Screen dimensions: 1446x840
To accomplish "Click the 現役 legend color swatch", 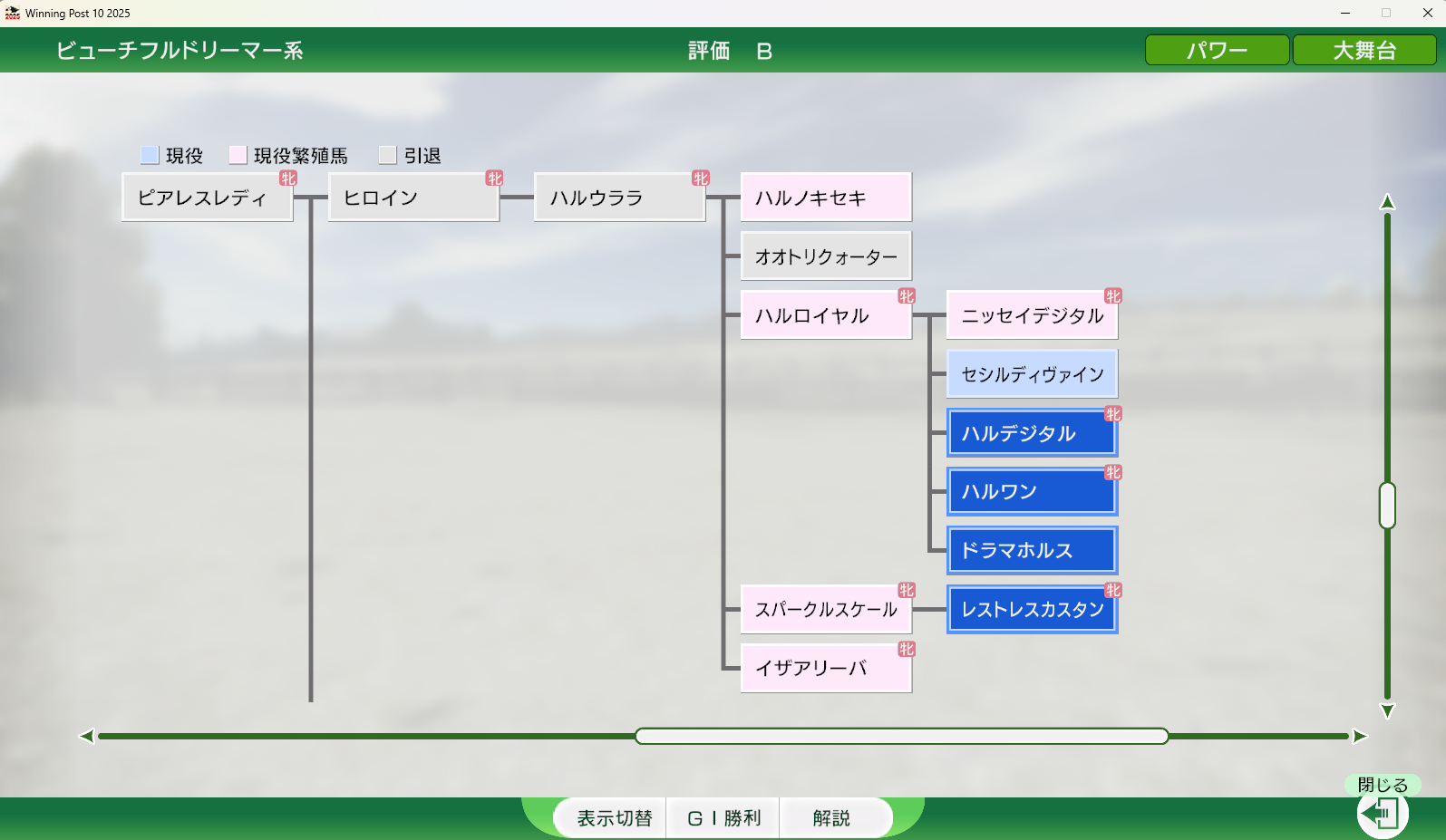I will coord(150,155).
